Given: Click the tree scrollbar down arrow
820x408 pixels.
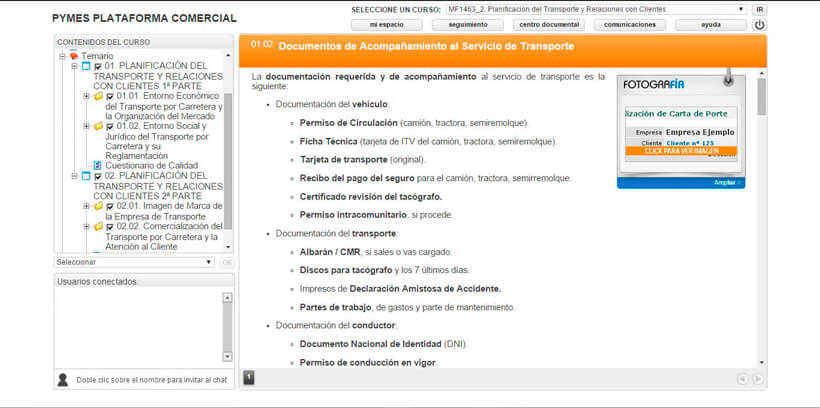Looking at the screenshot, I should coord(228,247).
